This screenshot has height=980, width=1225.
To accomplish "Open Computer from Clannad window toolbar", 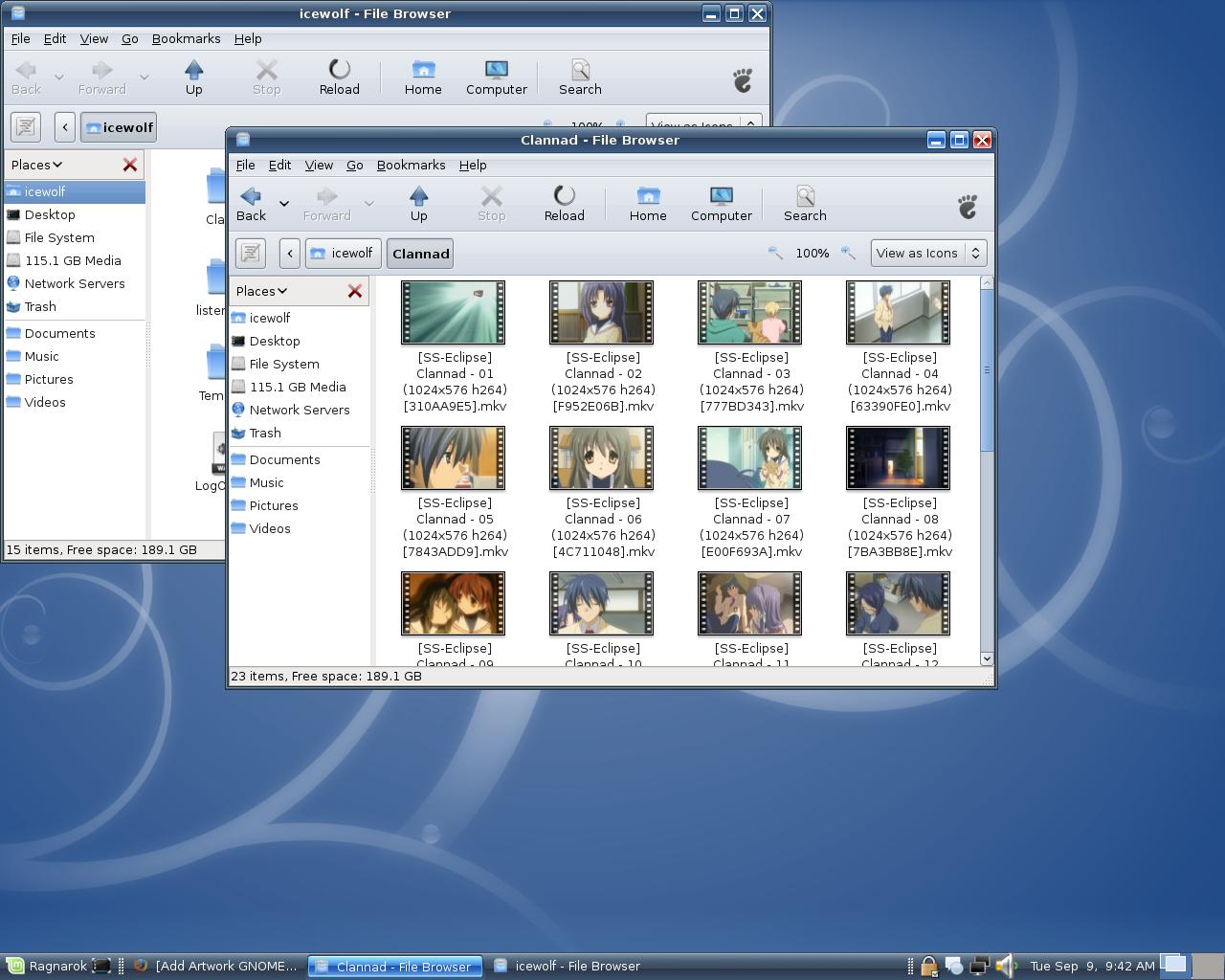I will [722, 204].
